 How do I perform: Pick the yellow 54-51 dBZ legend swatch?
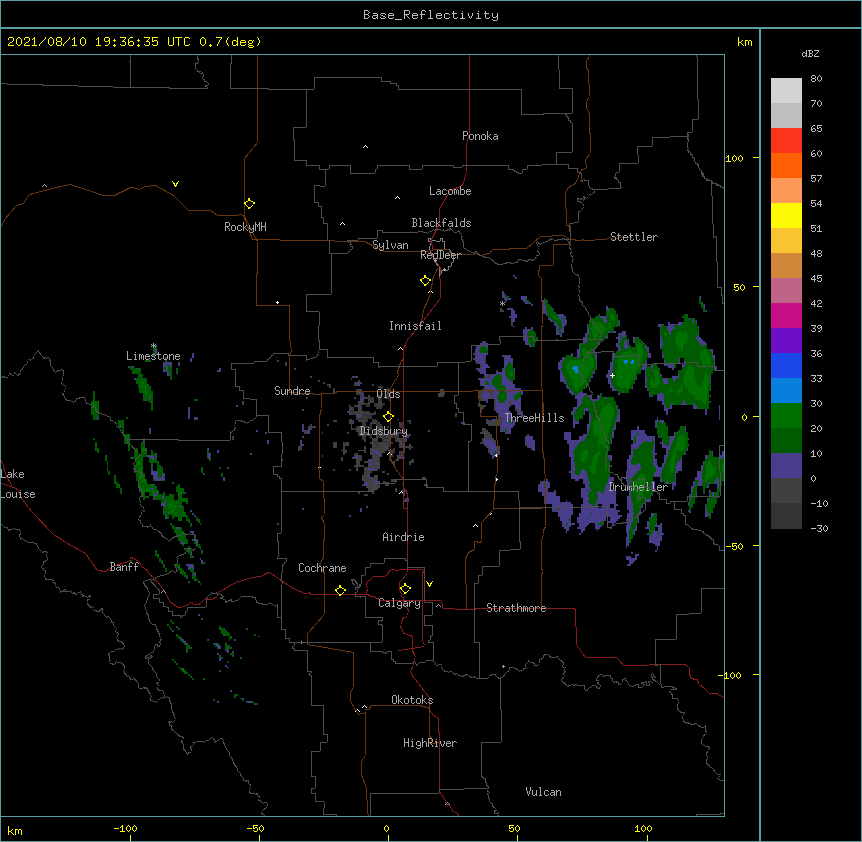tap(786, 215)
